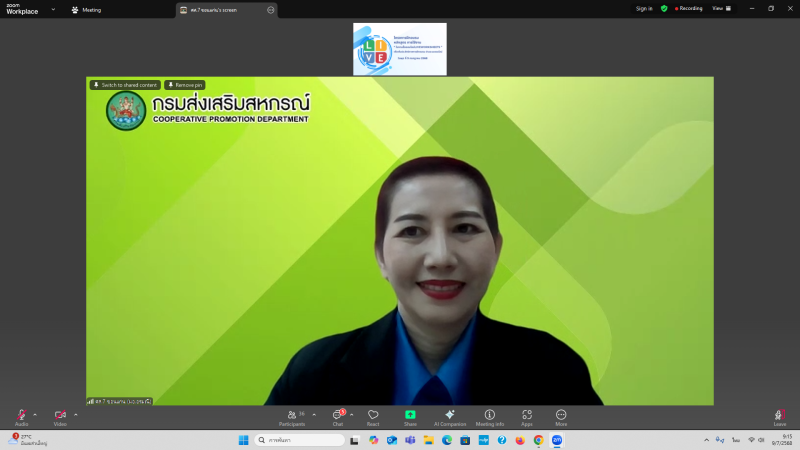This screenshot has height=450, width=800.
Task: Start video with the Video camera button
Action: [60, 416]
